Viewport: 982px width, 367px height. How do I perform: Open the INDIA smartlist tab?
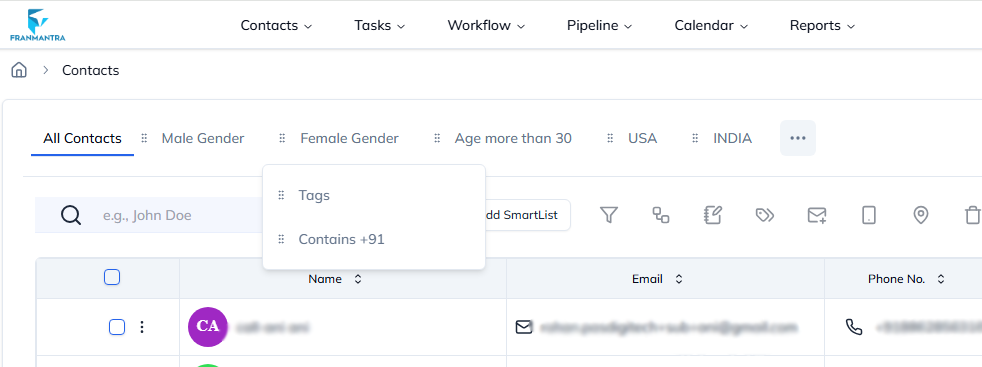(x=732, y=138)
